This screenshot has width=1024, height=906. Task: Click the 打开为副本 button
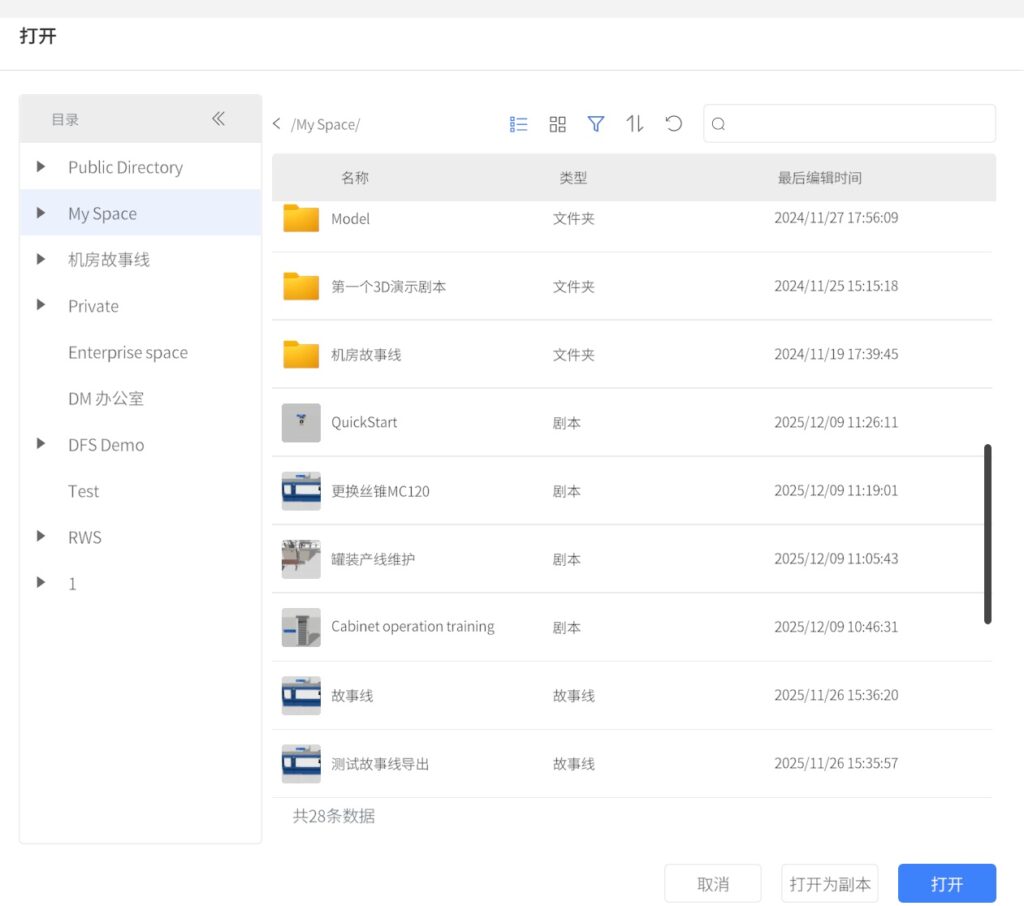[829, 884]
